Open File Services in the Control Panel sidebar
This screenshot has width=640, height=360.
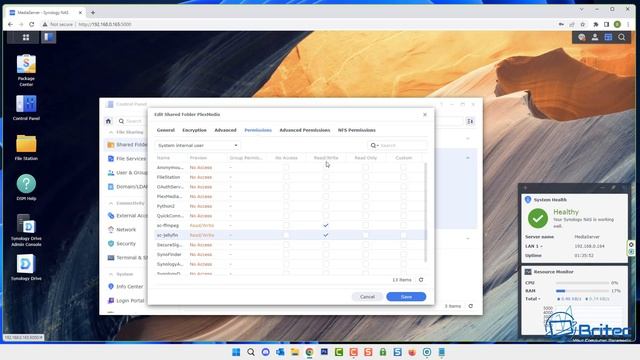click(127, 158)
